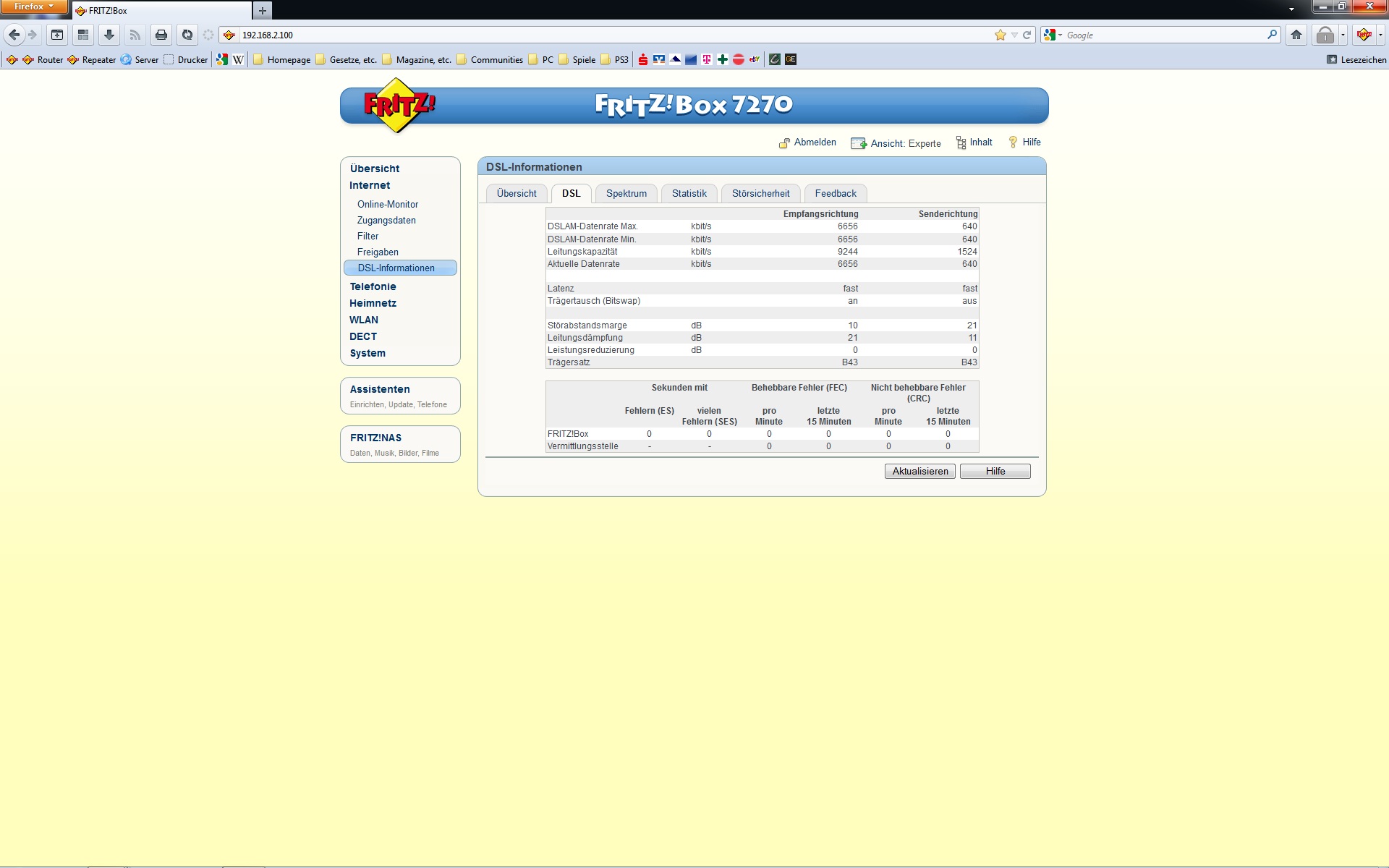Click the Telekom bookmark icon
This screenshot has width=1389, height=868.
[707, 59]
